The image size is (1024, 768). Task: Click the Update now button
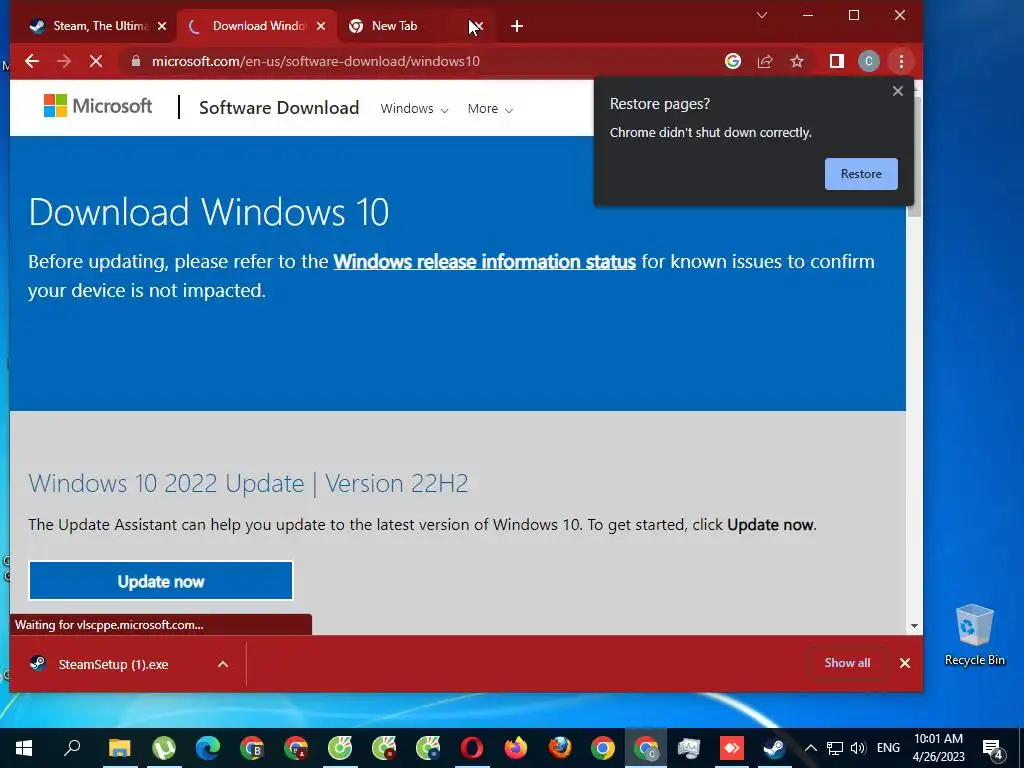161,581
